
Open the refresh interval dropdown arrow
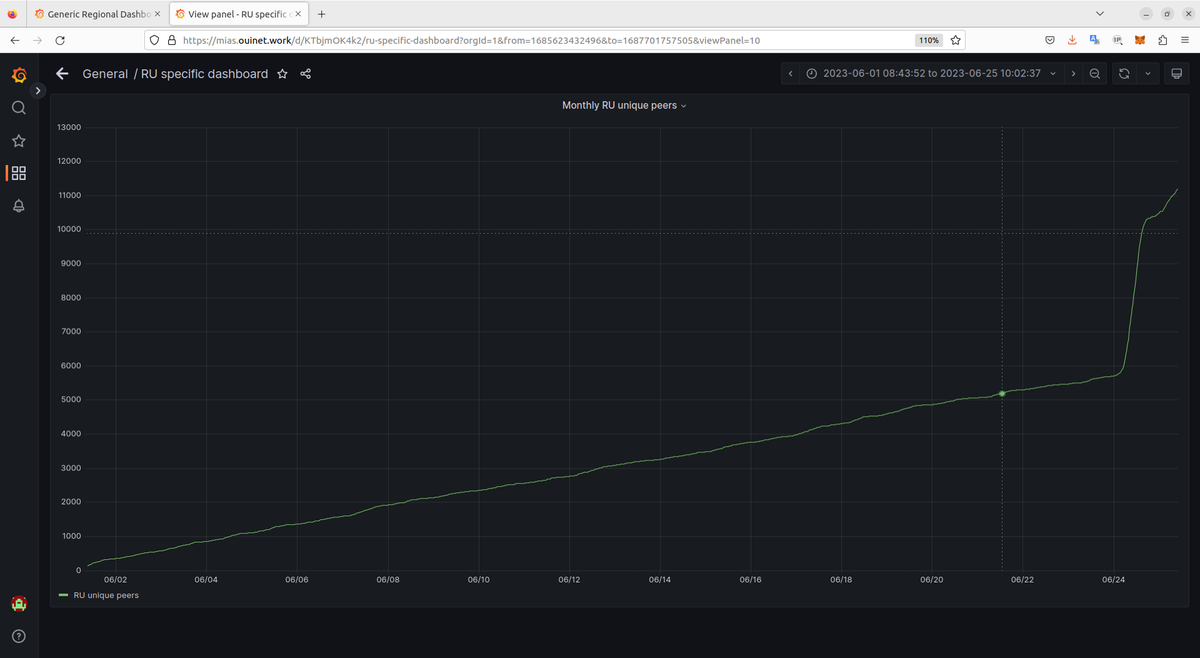click(1147, 74)
